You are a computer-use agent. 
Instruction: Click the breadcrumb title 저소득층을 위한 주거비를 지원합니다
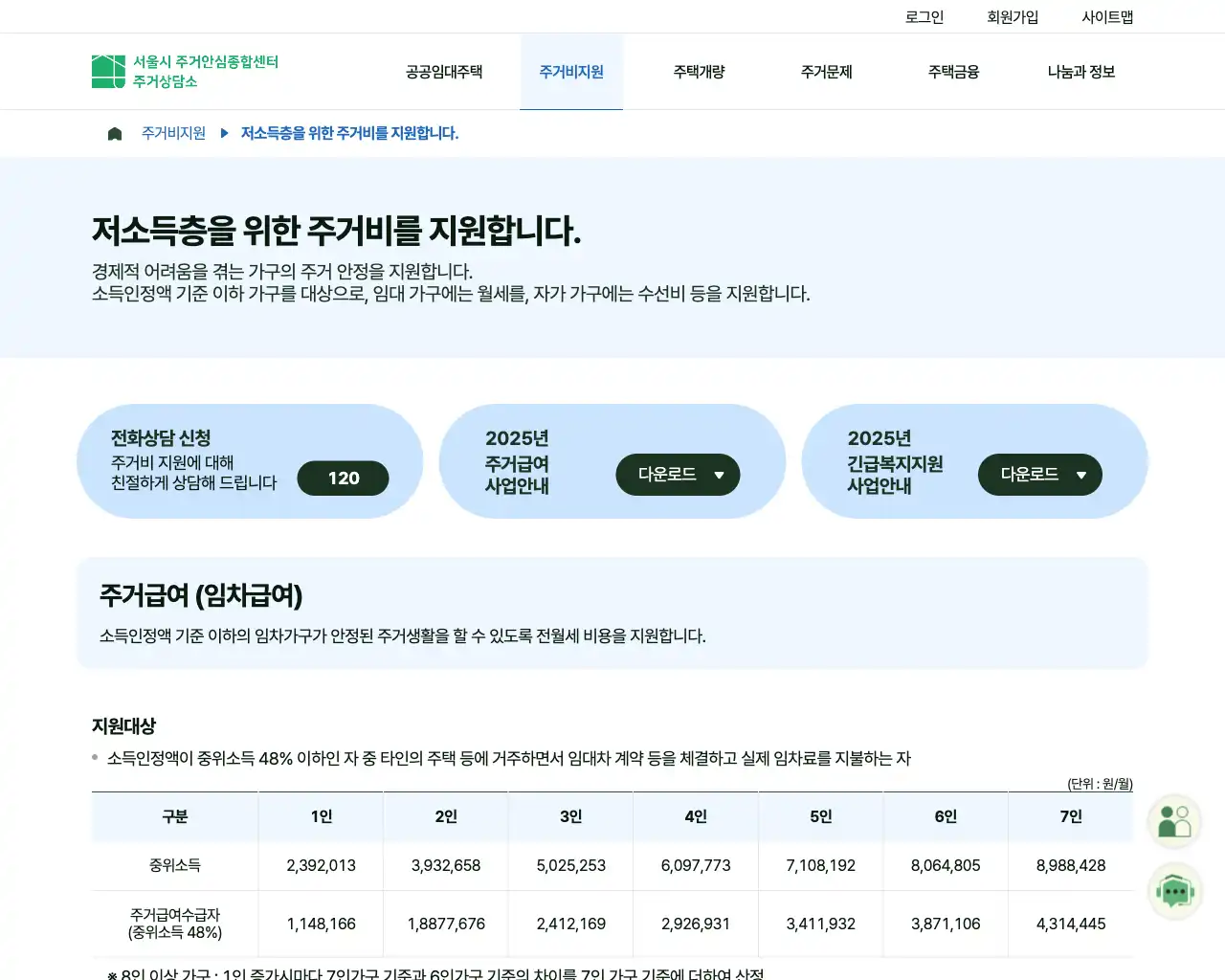click(349, 133)
